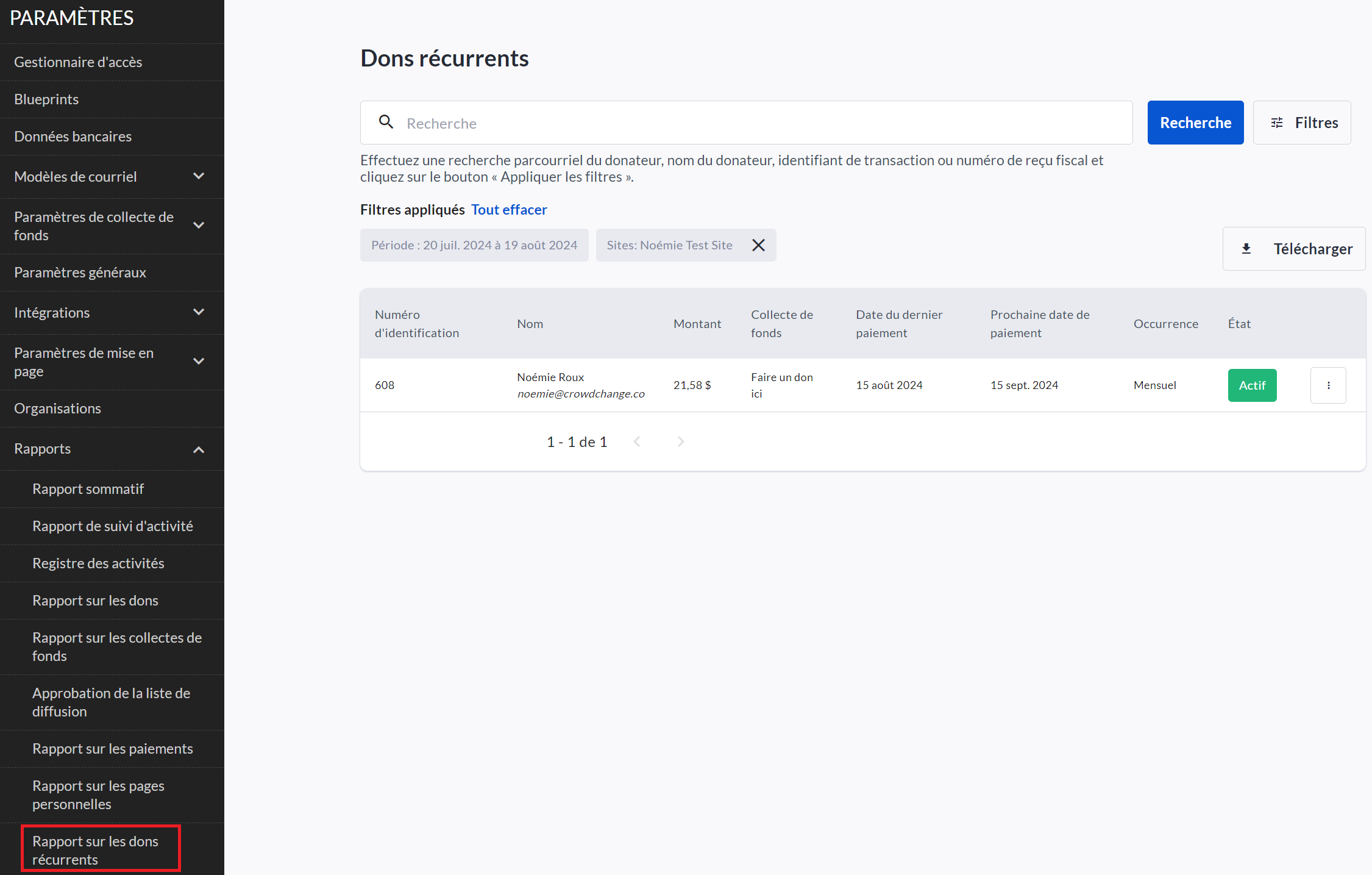Viewport: 1372px width, 875px height.
Task: Collapse the Rapports section
Action: pos(198,449)
